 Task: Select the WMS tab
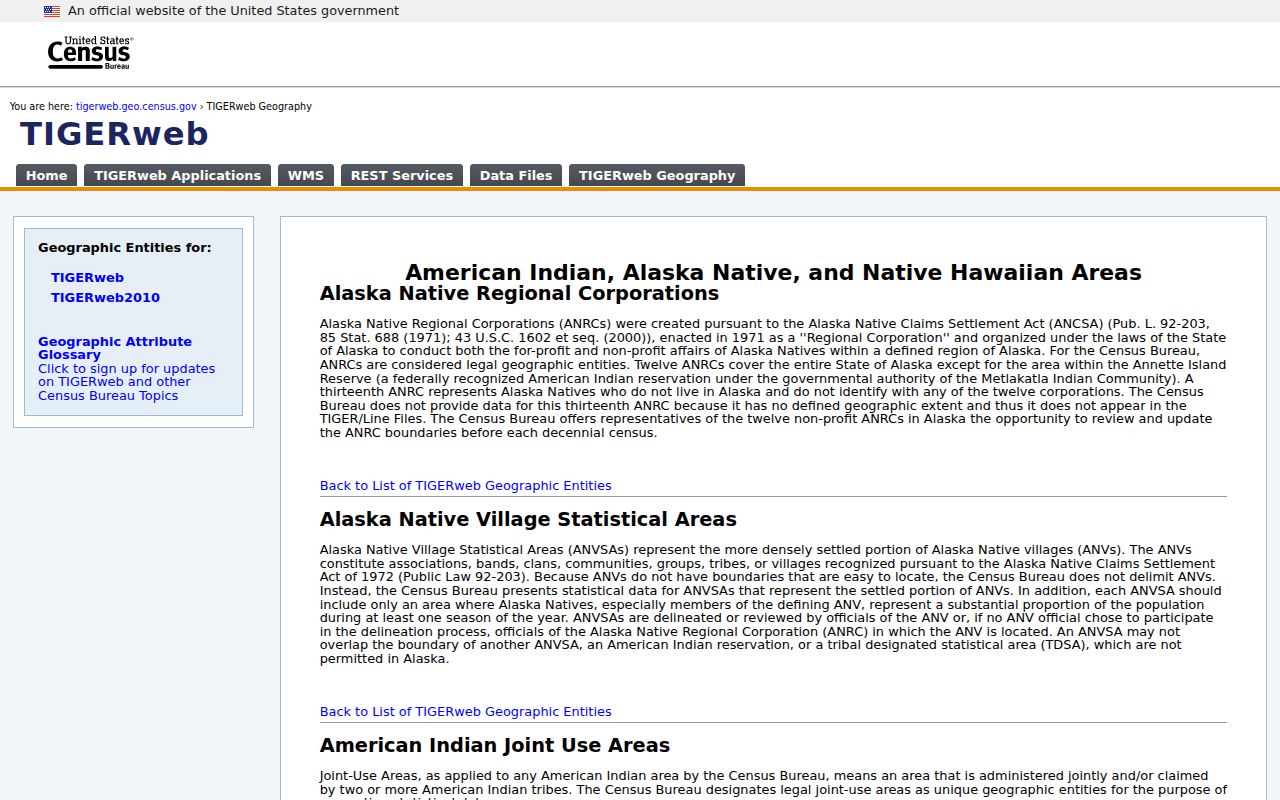(306, 175)
